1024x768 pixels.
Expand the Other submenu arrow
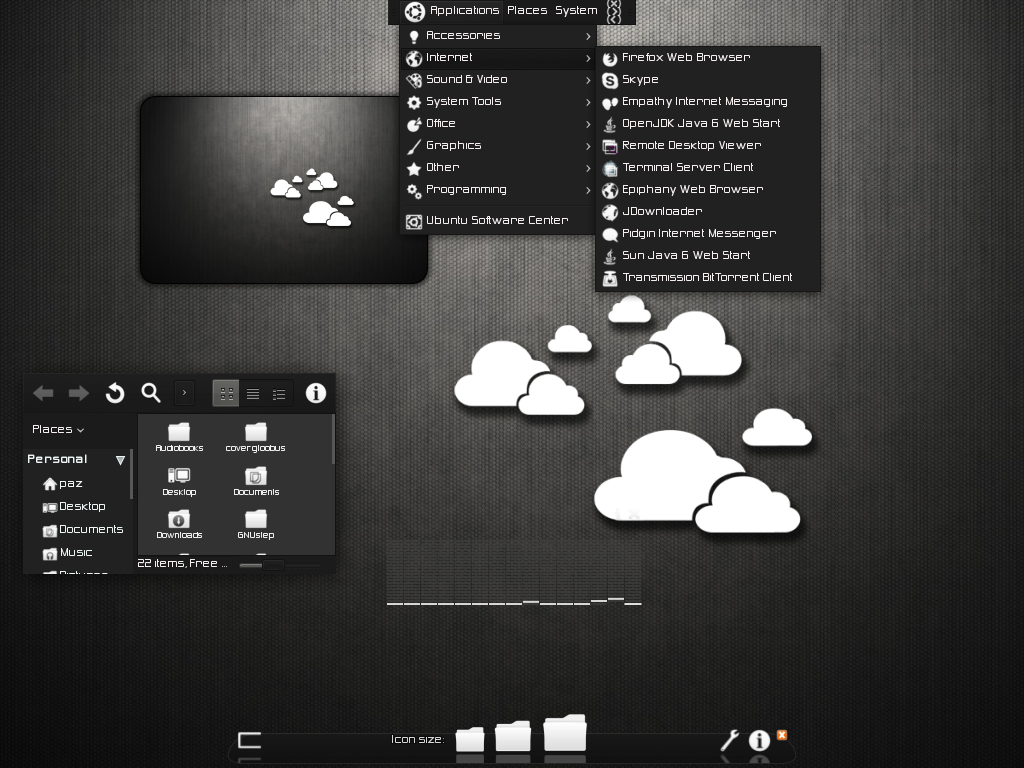[x=588, y=168]
